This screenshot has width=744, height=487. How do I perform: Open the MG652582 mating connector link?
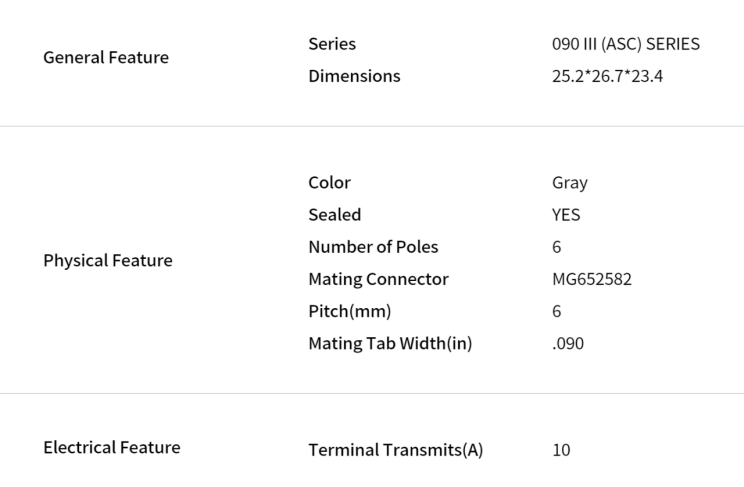[592, 279]
